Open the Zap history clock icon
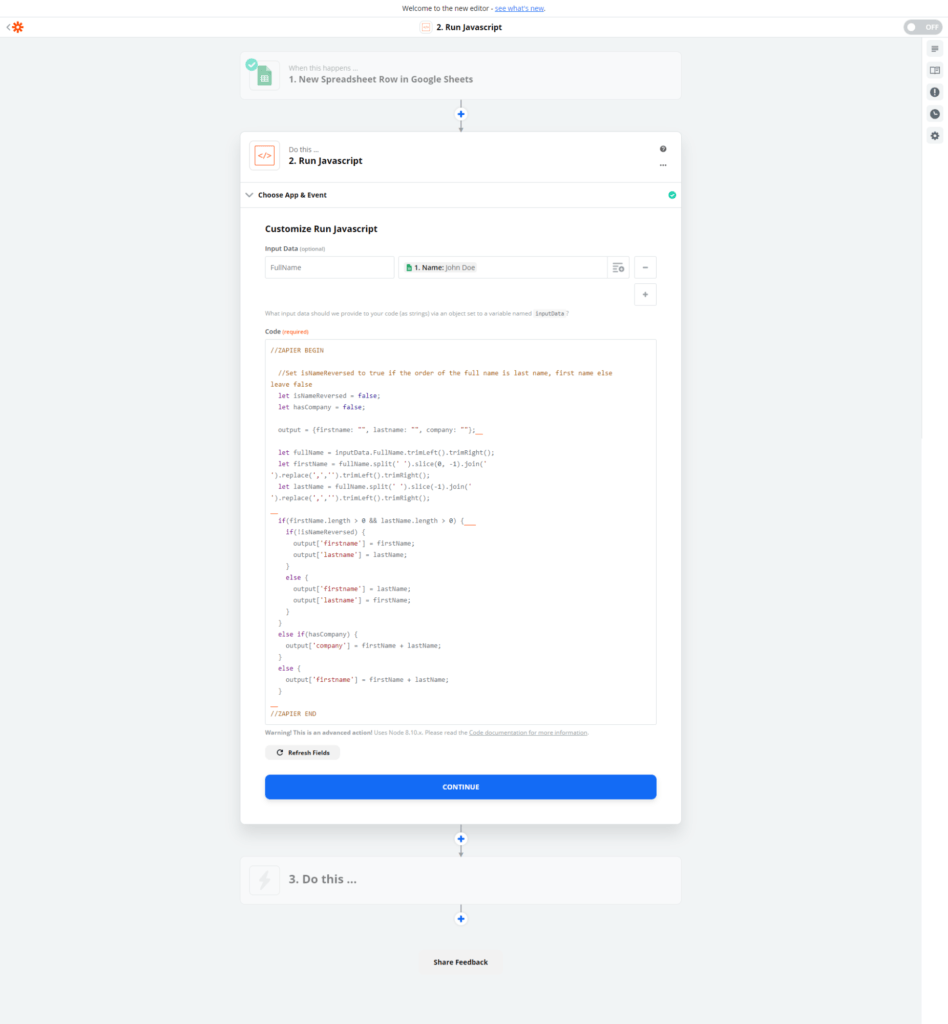 935,114
